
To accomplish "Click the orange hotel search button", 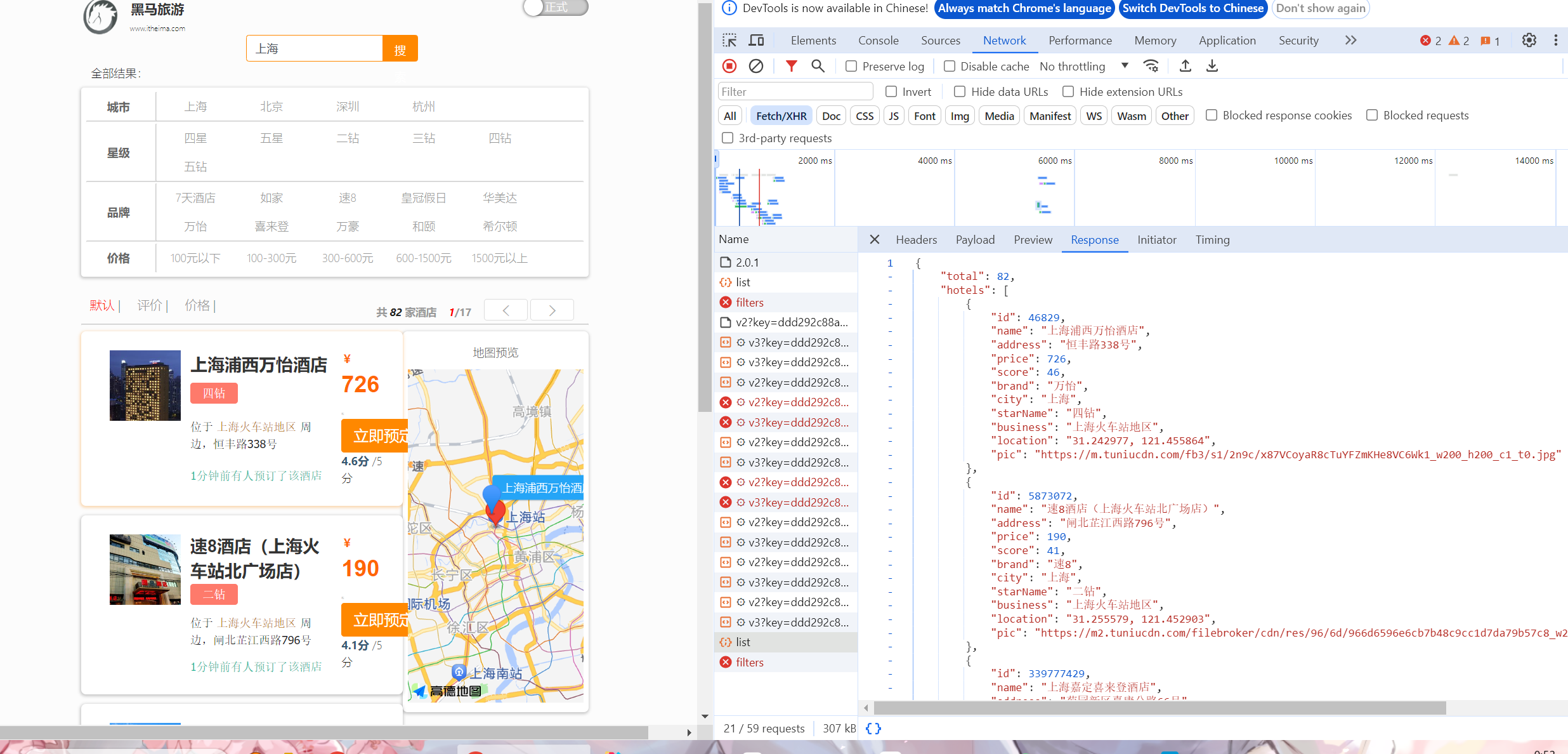I will [400, 49].
